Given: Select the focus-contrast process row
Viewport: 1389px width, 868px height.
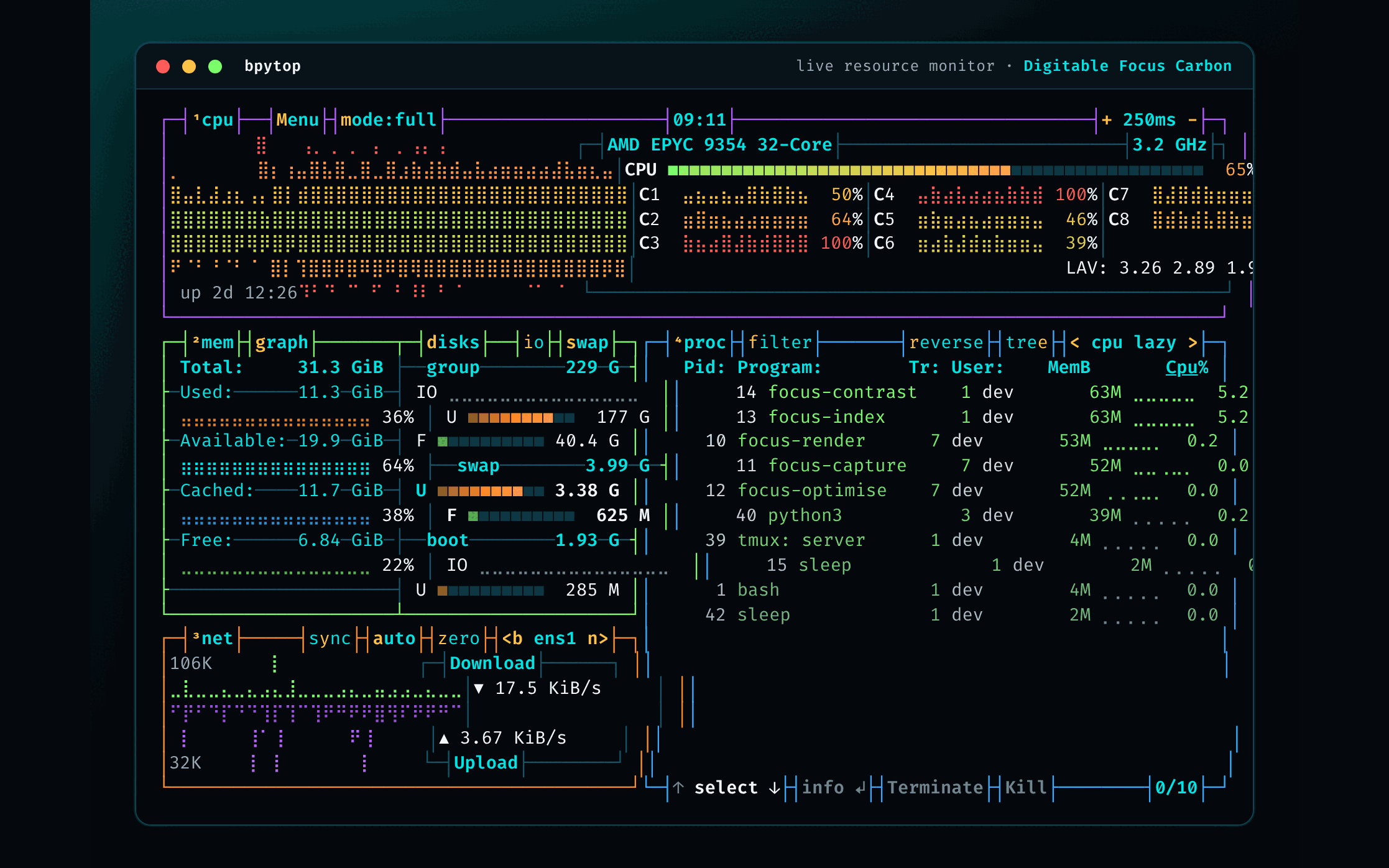Looking at the screenshot, I should tap(992, 392).
